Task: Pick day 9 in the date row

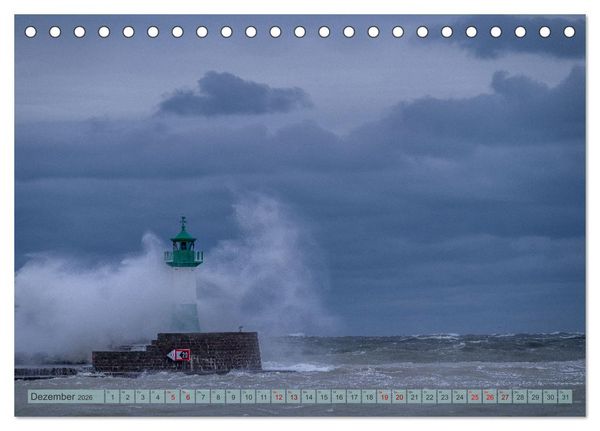Action: (233, 397)
